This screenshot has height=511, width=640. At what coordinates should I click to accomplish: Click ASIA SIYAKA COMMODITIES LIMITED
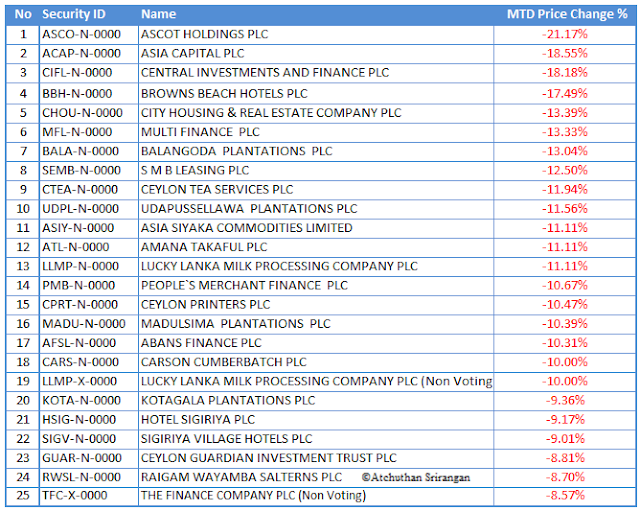pyautogui.click(x=247, y=228)
